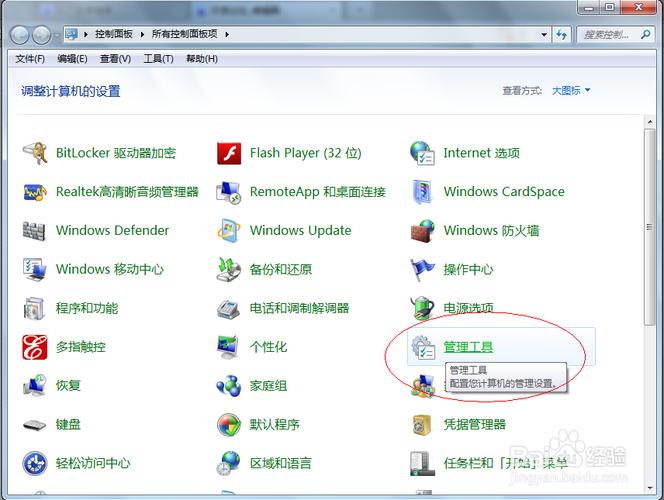Open the 文件(F) menu
664x500 pixels.
[30, 59]
